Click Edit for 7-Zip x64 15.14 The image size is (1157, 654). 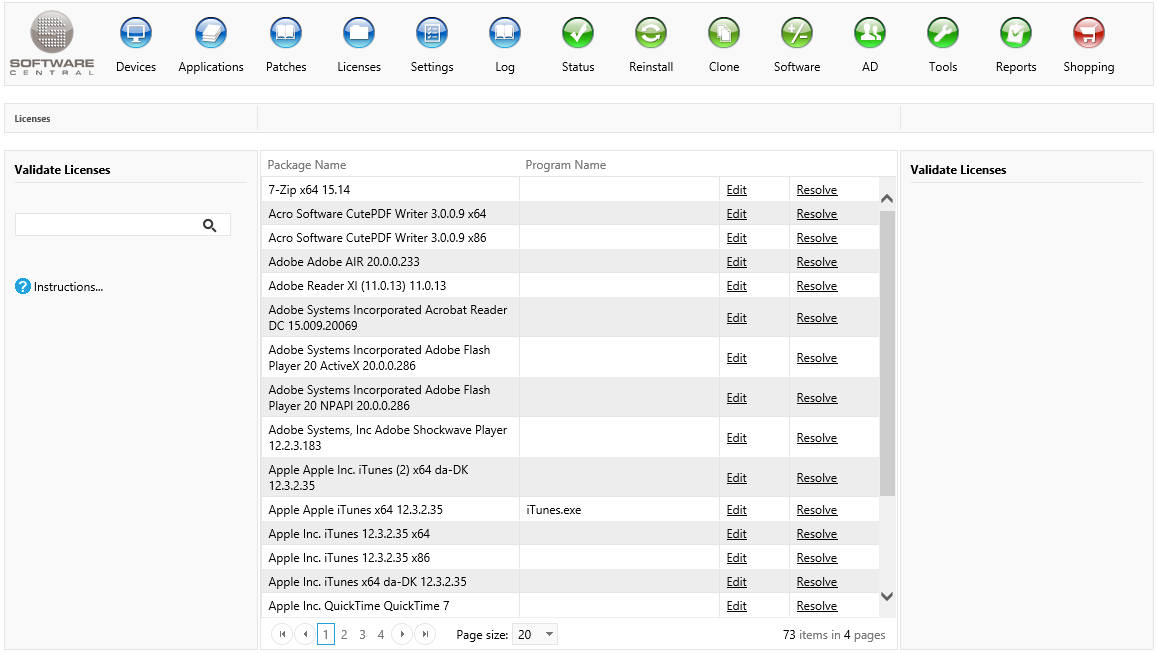tap(737, 190)
